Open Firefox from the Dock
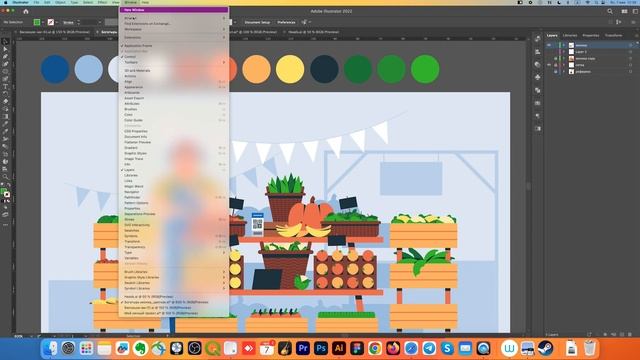This screenshot has width=640, height=360. (x=393, y=348)
